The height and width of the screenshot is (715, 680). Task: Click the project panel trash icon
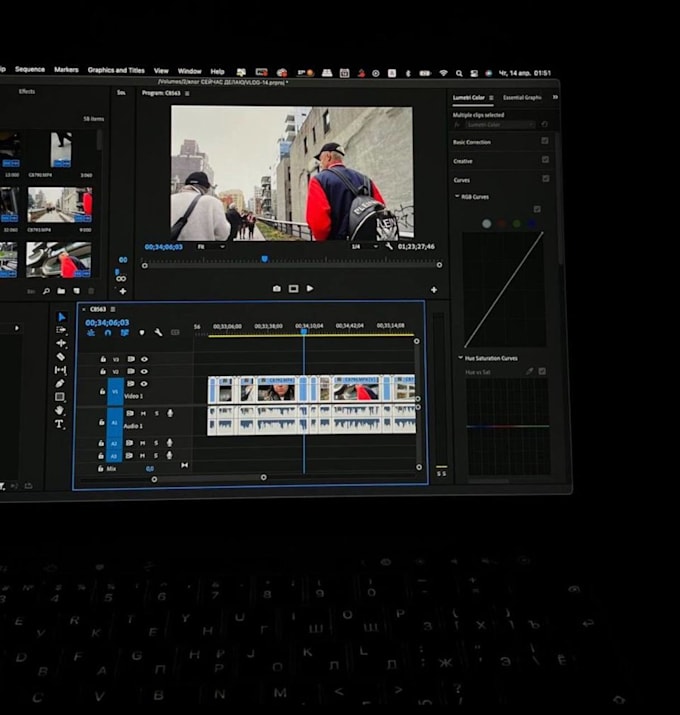coord(91,291)
